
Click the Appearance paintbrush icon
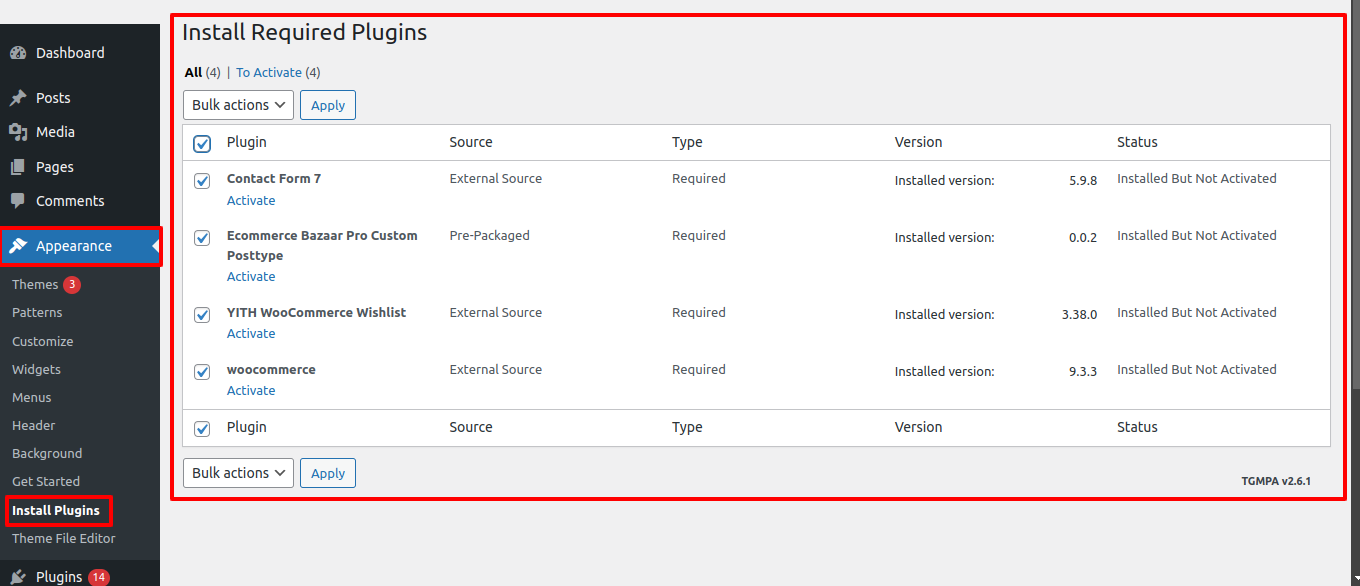[18, 246]
